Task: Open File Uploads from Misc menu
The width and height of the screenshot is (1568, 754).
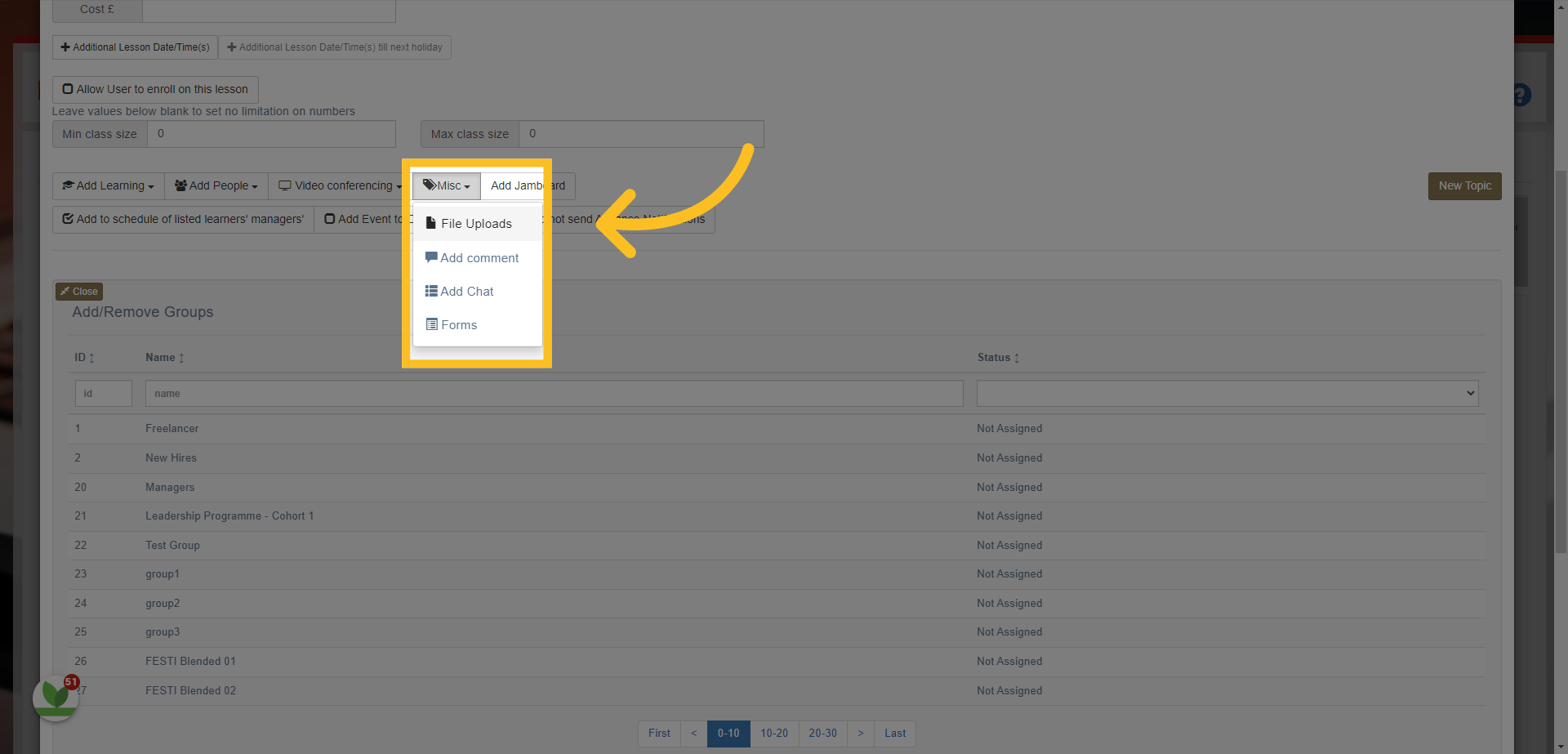Action: click(477, 224)
